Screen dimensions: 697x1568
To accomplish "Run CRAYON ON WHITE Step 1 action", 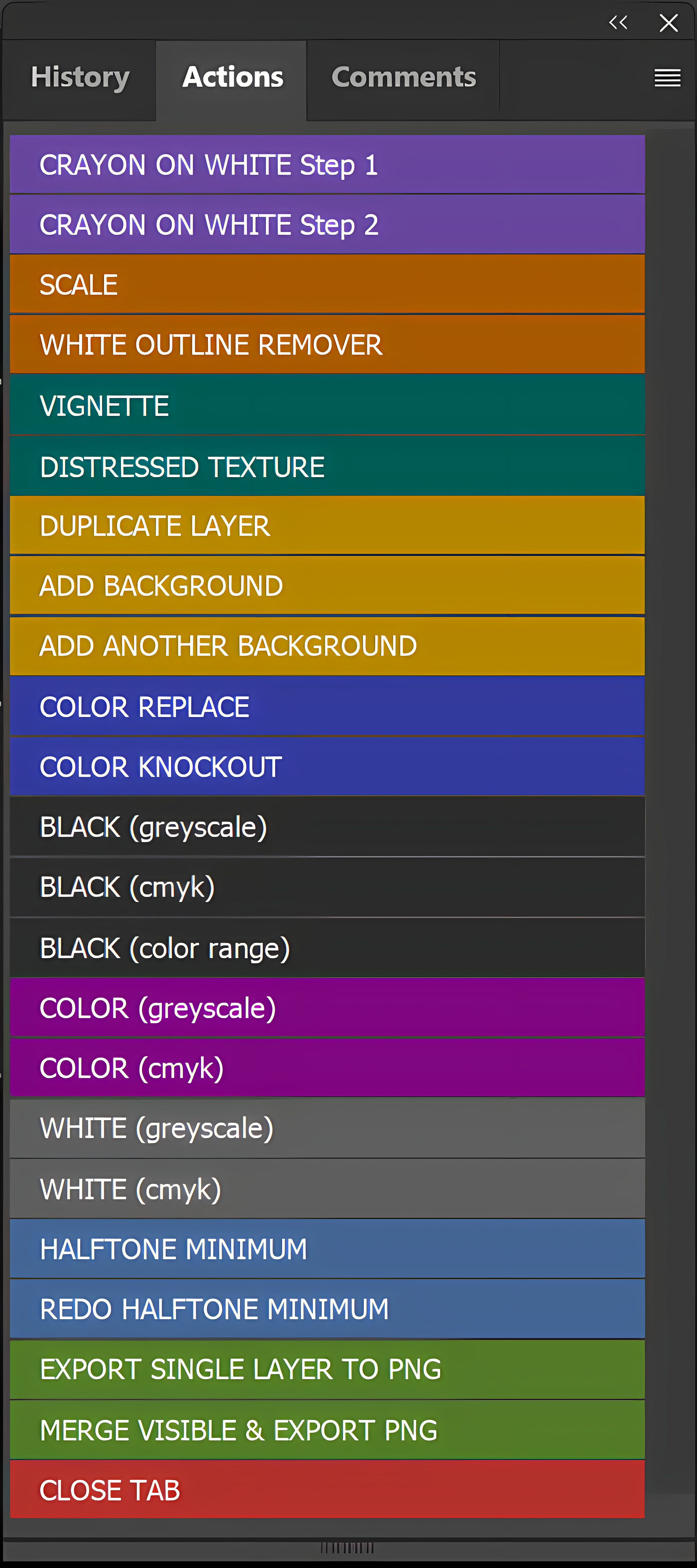I will tap(327, 165).
